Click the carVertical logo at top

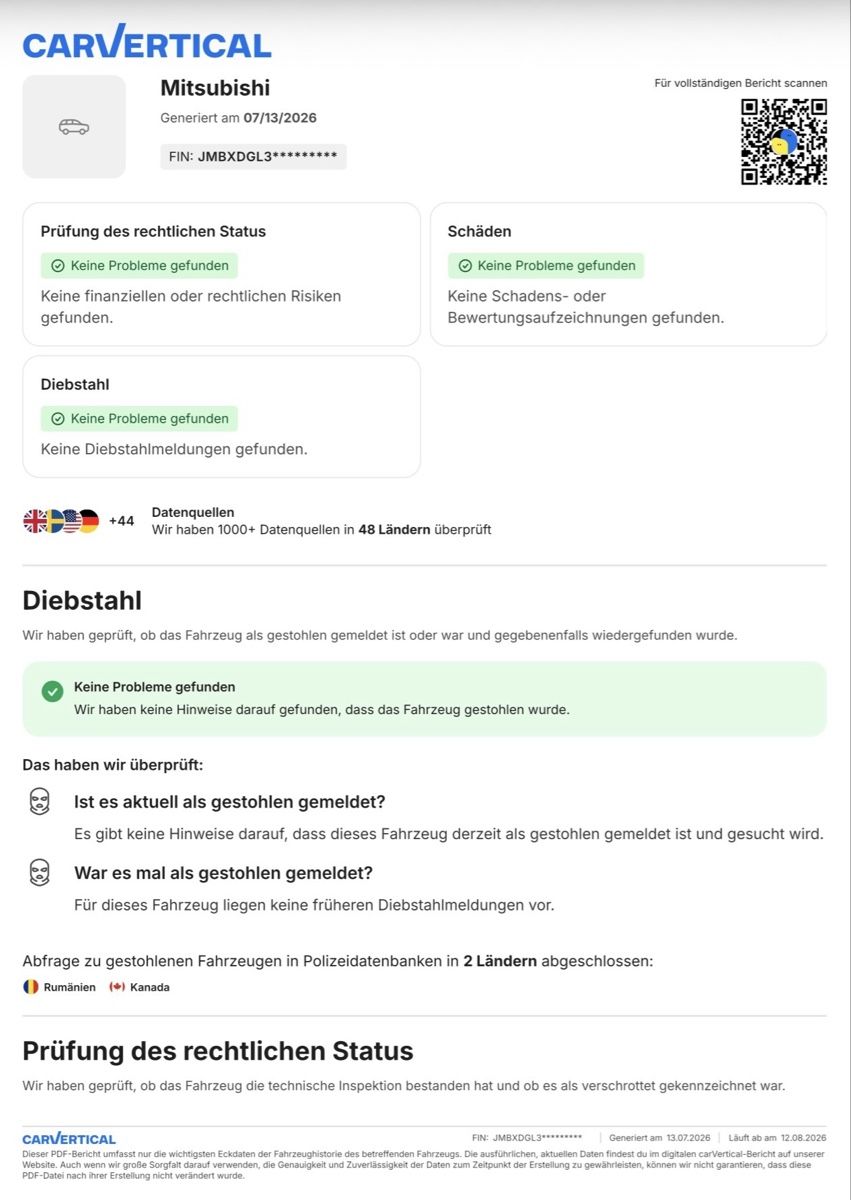click(147, 42)
